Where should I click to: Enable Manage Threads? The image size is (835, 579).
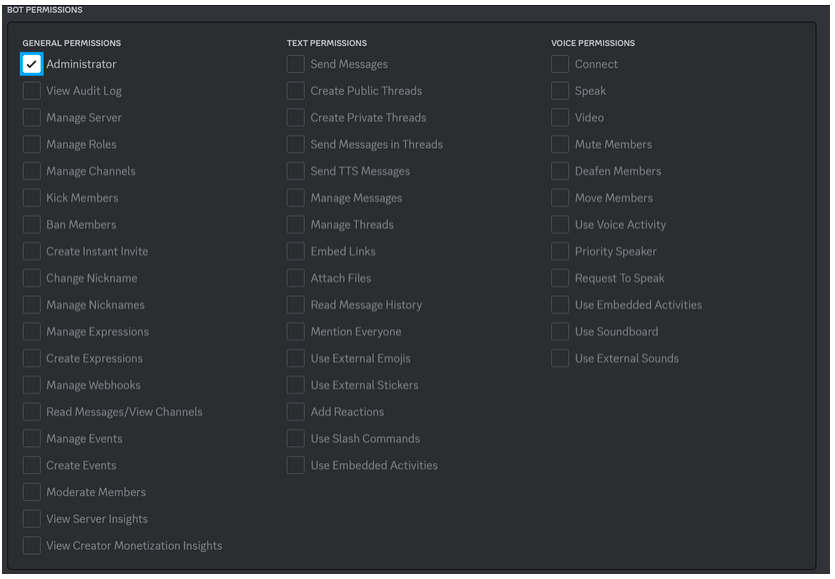click(x=296, y=224)
